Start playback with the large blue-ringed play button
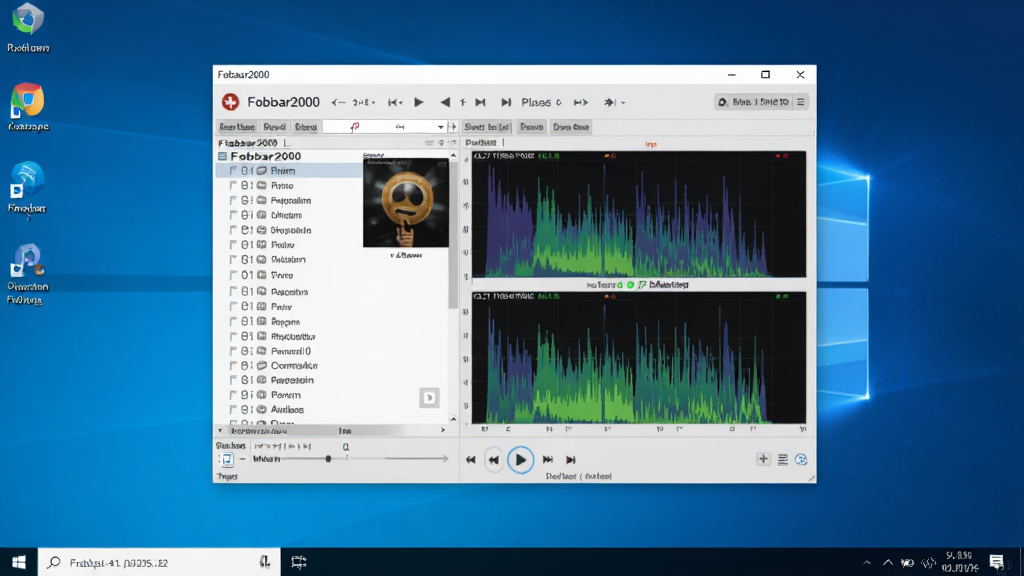 point(520,460)
